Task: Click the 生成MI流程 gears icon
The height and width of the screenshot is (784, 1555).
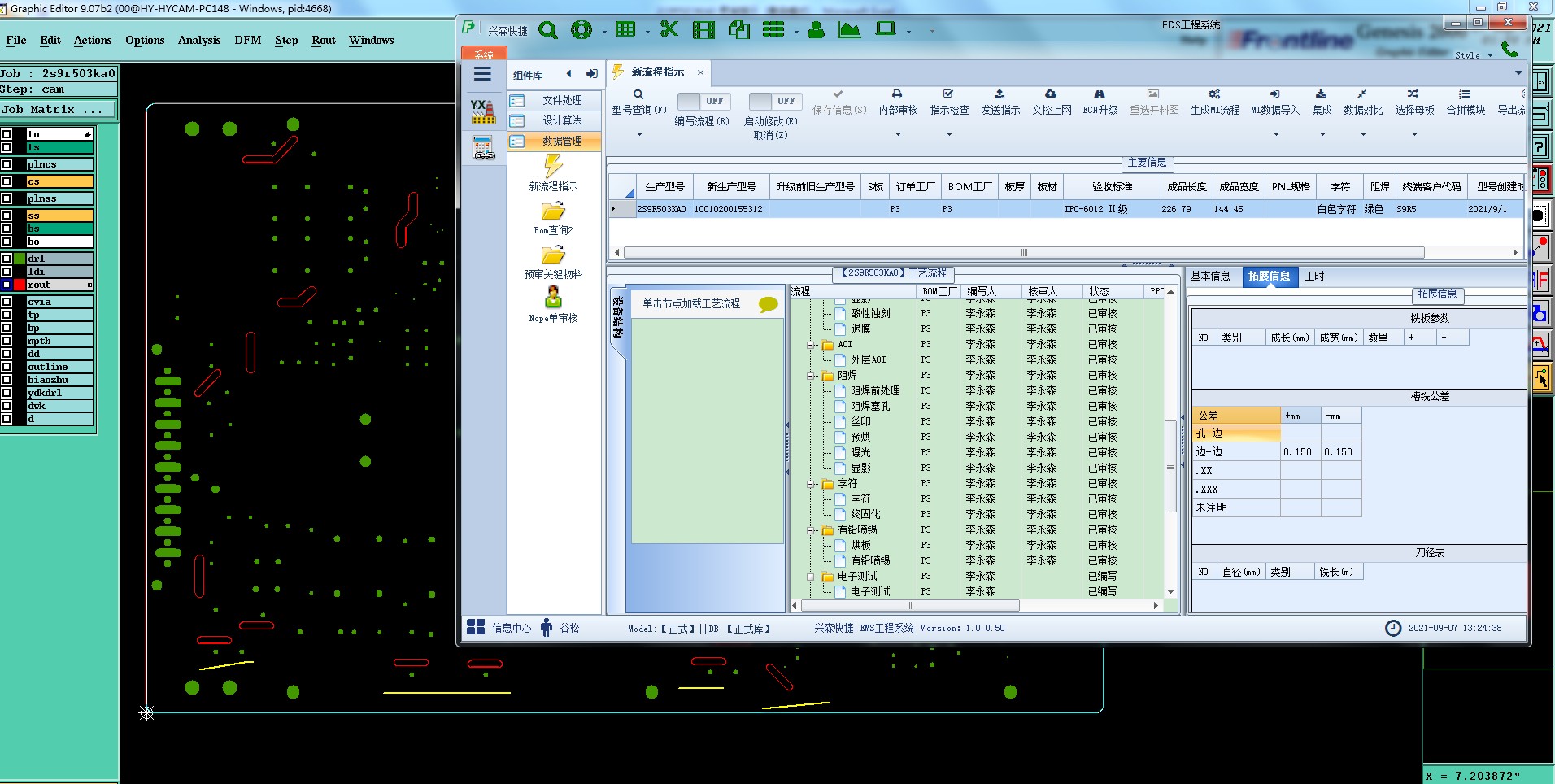Action: 1214,94
